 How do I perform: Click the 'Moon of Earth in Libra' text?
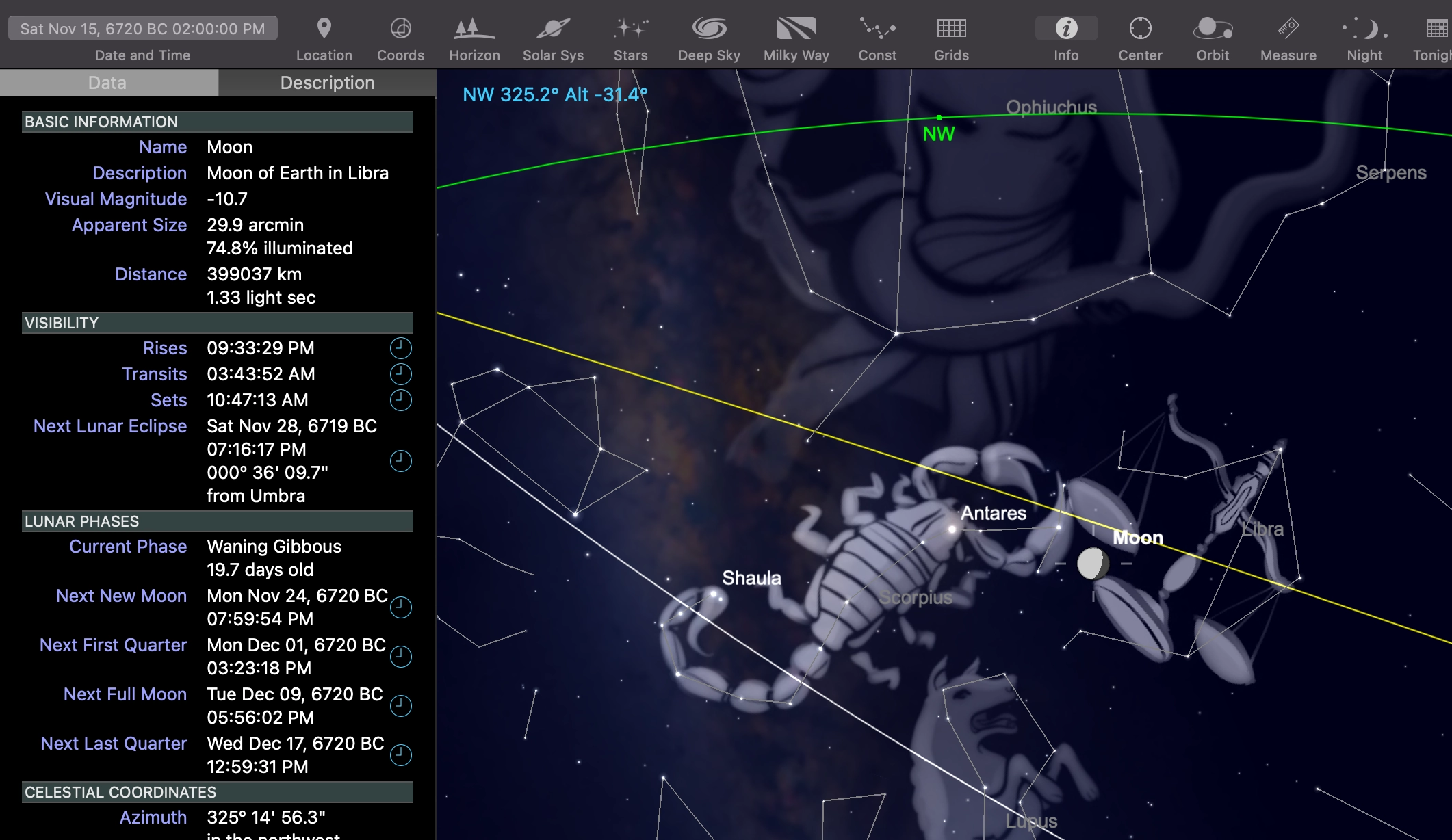298,173
